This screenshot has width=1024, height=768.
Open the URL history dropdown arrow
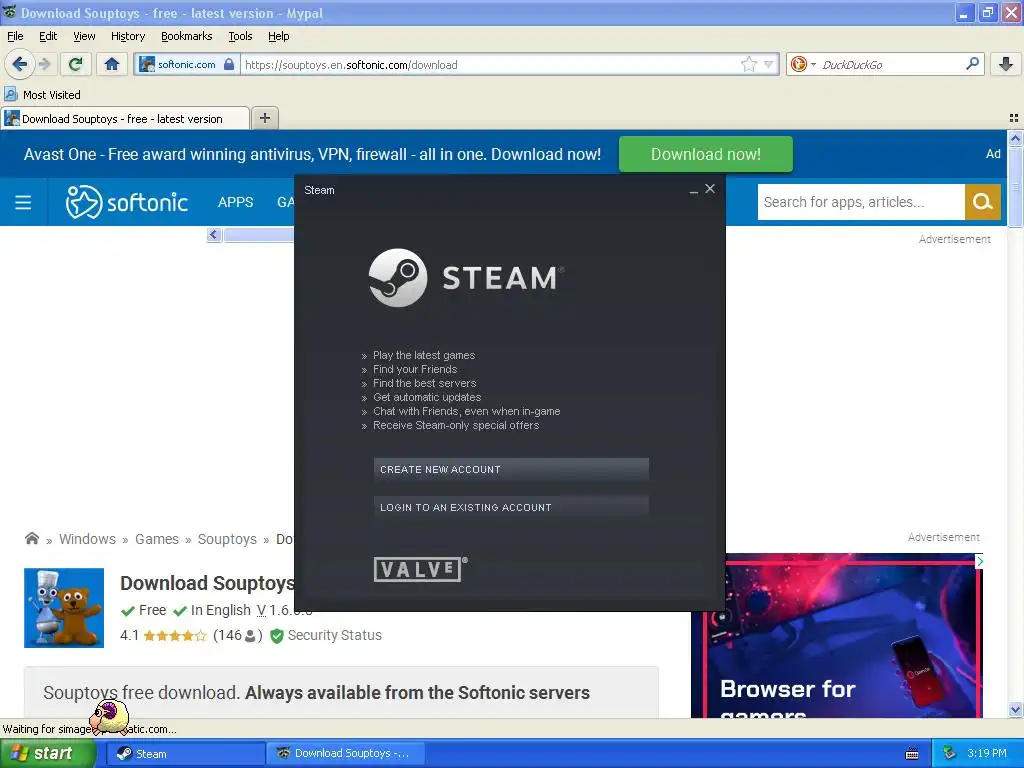coord(769,64)
